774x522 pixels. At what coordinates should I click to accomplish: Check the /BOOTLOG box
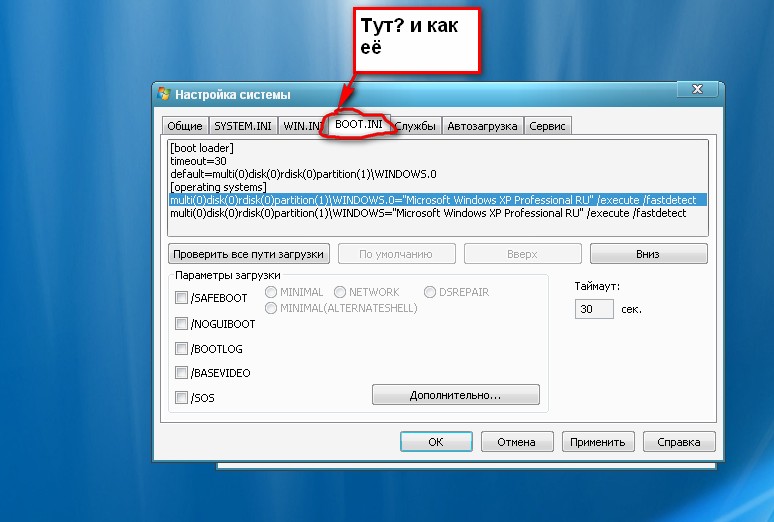tap(181, 348)
